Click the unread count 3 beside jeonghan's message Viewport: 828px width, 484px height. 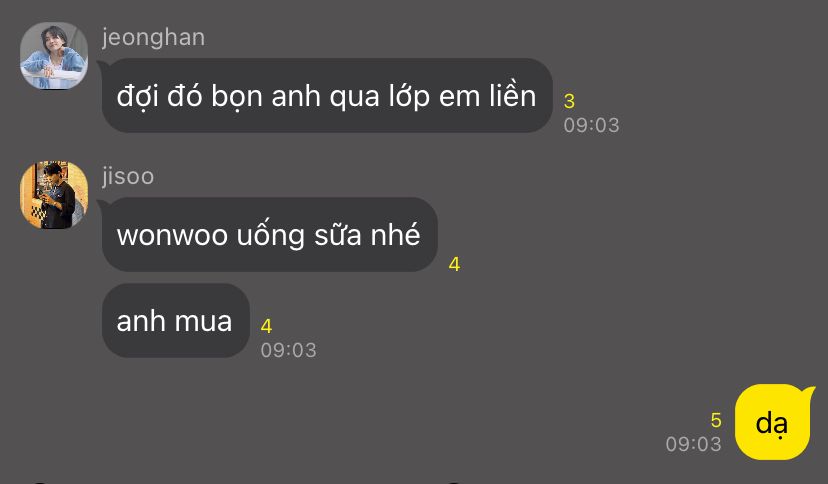569,101
